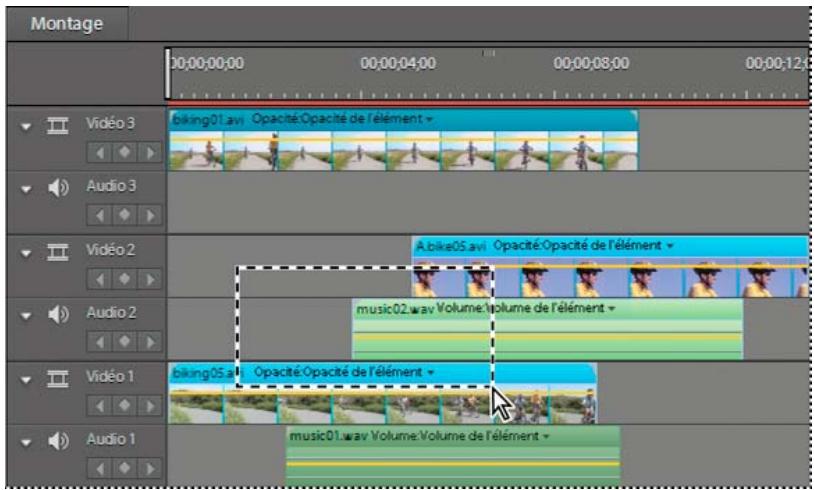814x490 pixels.
Task: Collapse the Vidéo 1 track
Action: pos(26,379)
